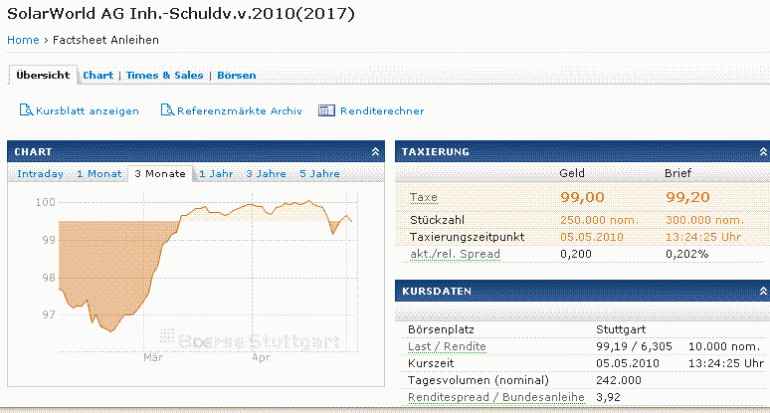Viewport: 770px width, 413px height.
Task: Open the Übersicht tab
Action: [43, 75]
